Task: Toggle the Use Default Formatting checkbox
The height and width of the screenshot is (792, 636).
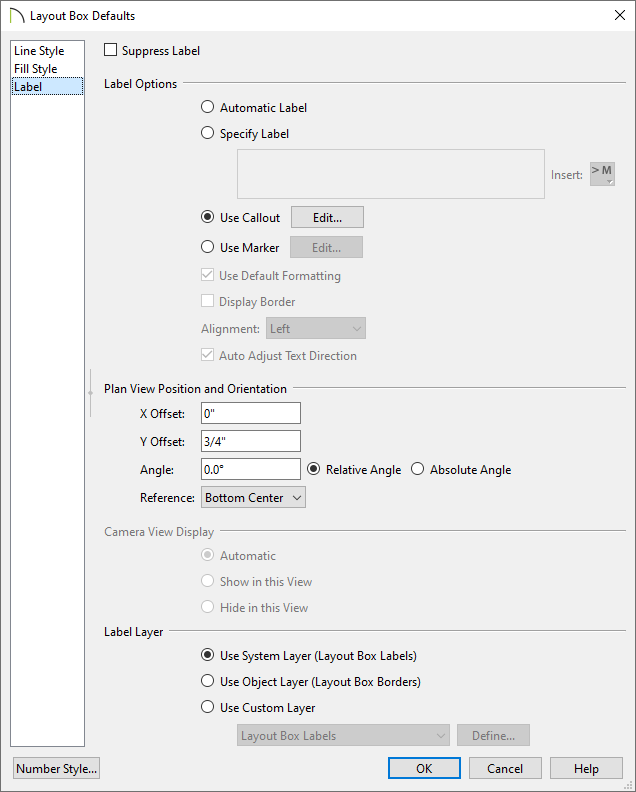Action: tap(207, 275)
